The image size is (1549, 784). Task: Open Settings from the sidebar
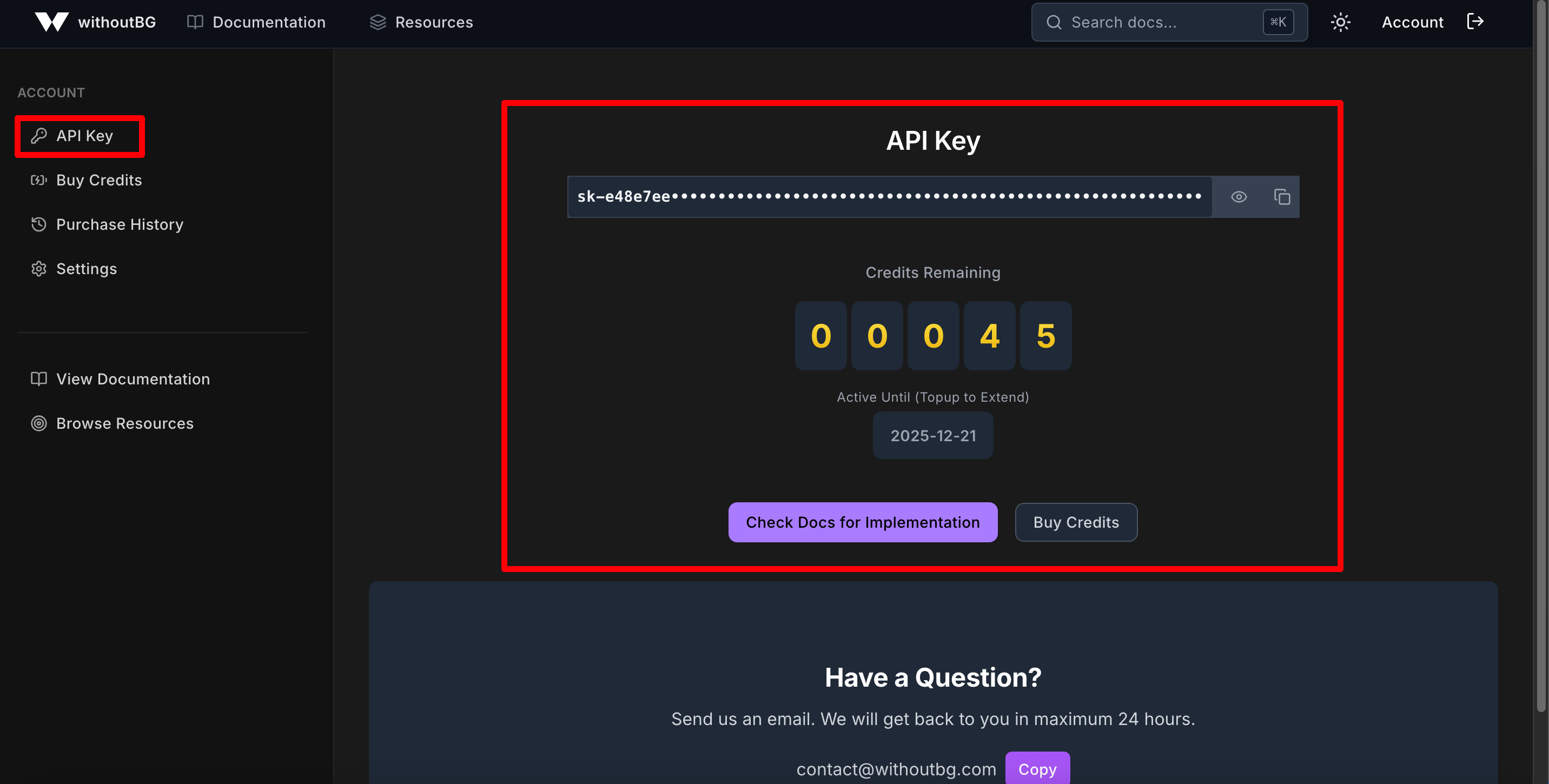[x=86, y=269]
